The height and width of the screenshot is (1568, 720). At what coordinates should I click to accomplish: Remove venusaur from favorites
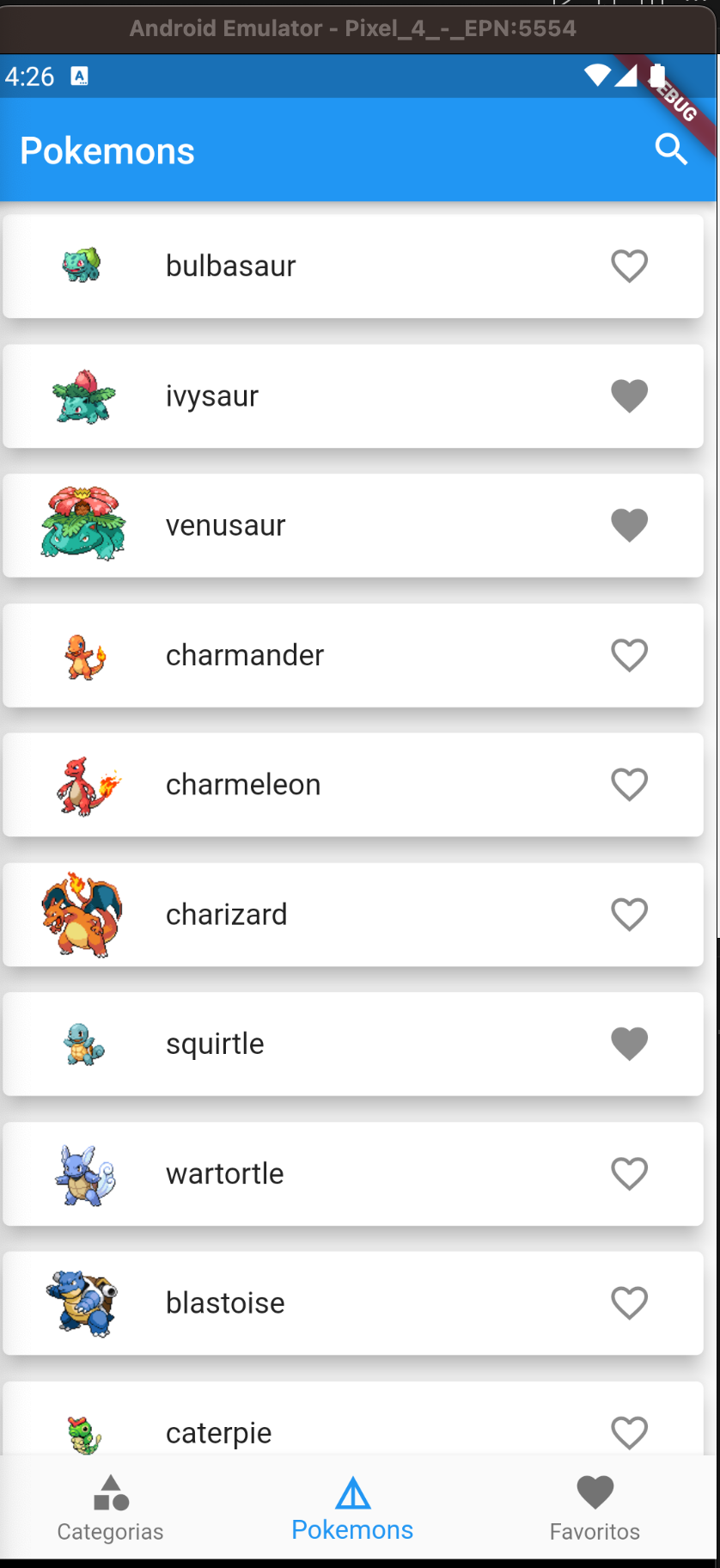(629, 525)
